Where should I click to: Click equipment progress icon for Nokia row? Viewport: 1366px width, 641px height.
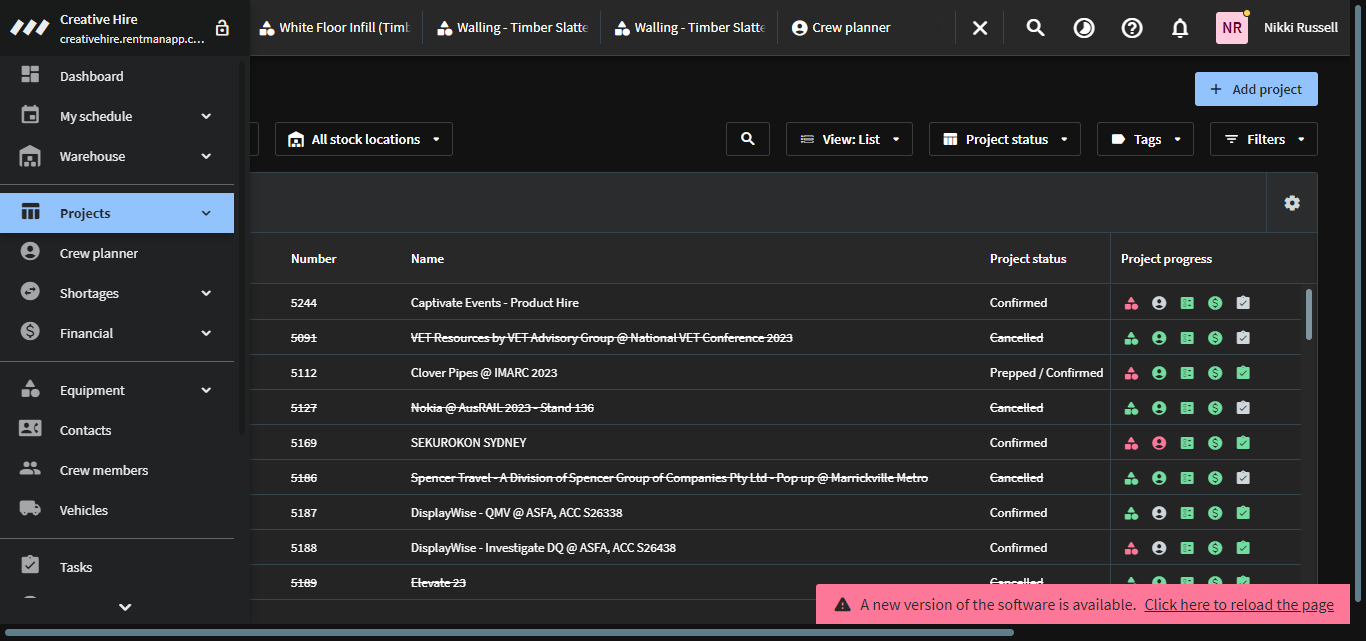pos(1131,408)
